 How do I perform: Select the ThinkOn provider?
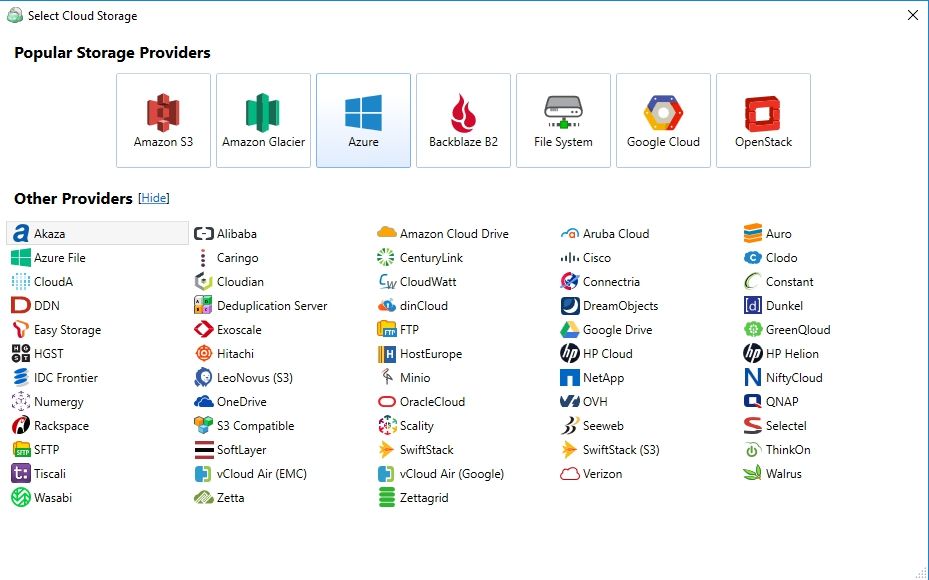tap(777, 450)
